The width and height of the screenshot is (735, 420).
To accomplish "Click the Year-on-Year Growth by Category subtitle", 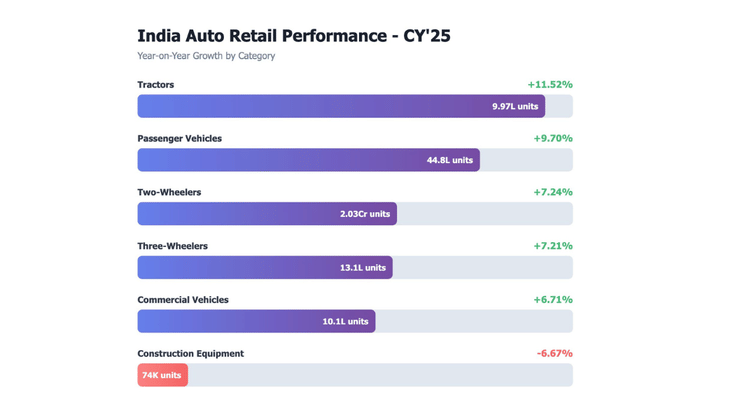I will (x=206, y=56).
